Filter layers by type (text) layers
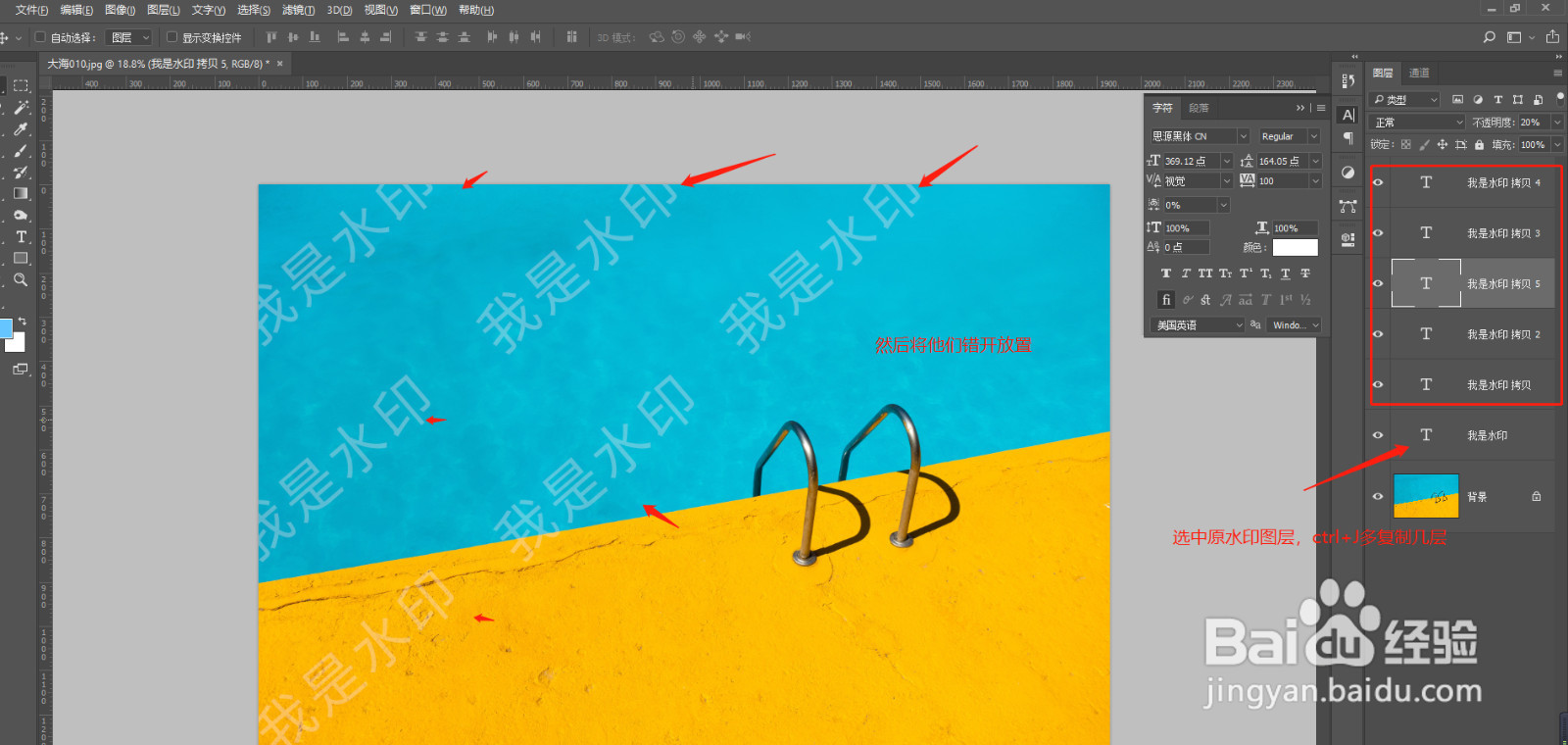1568x745 pixels. 1497,100
